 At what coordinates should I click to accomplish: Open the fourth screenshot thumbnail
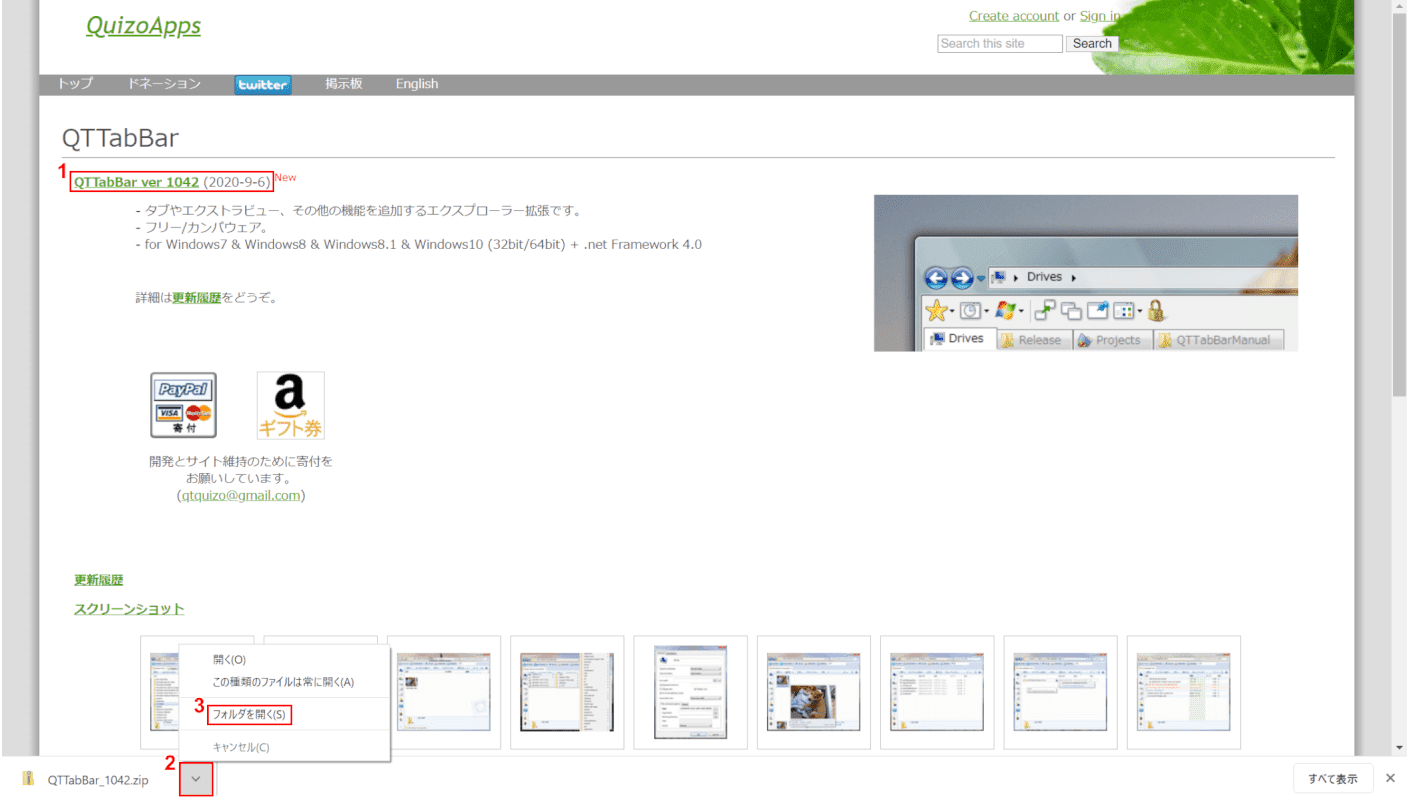(x=567, y=692)
